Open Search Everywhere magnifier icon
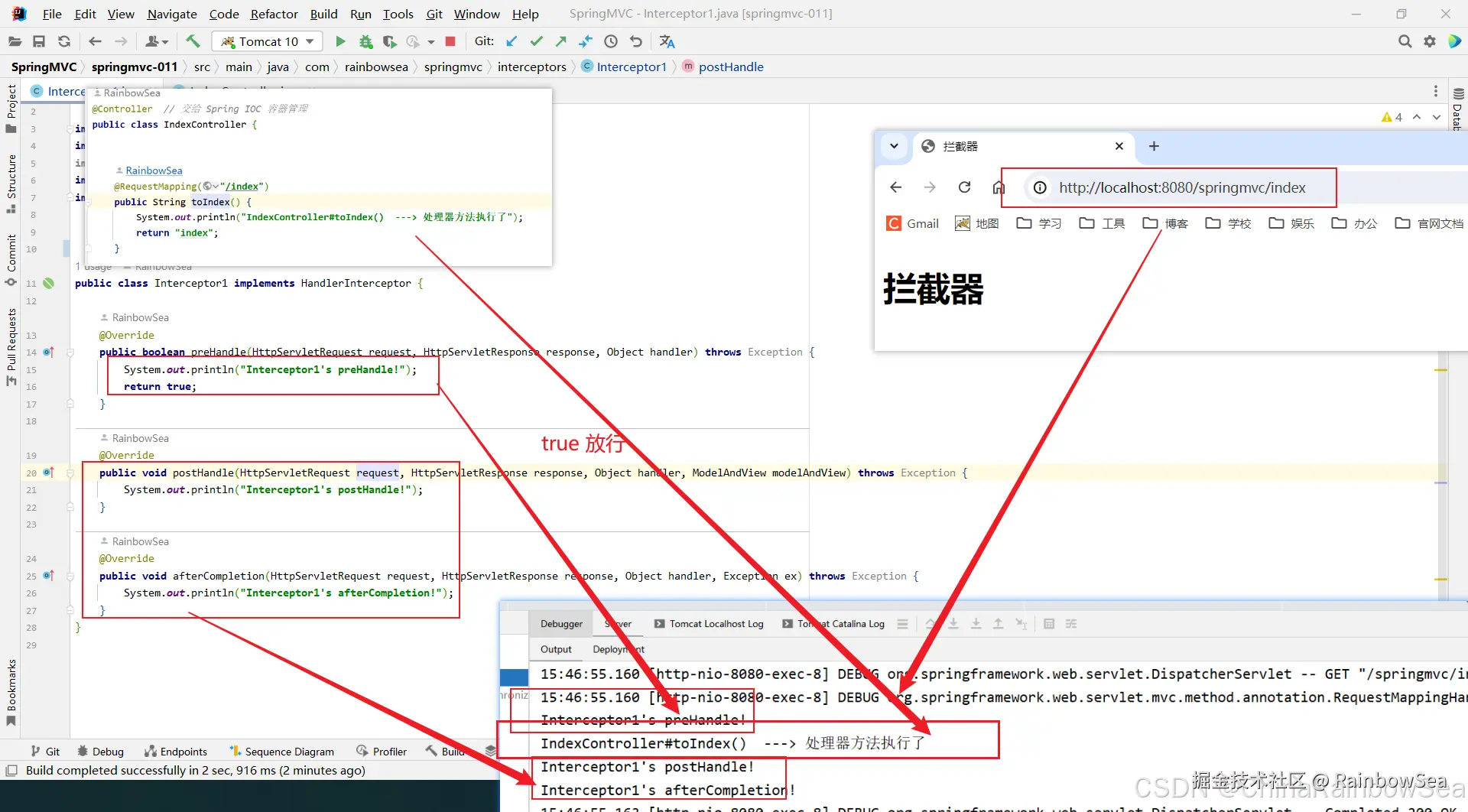Viewport: 1468px width, 812px height. (1405, 41)
